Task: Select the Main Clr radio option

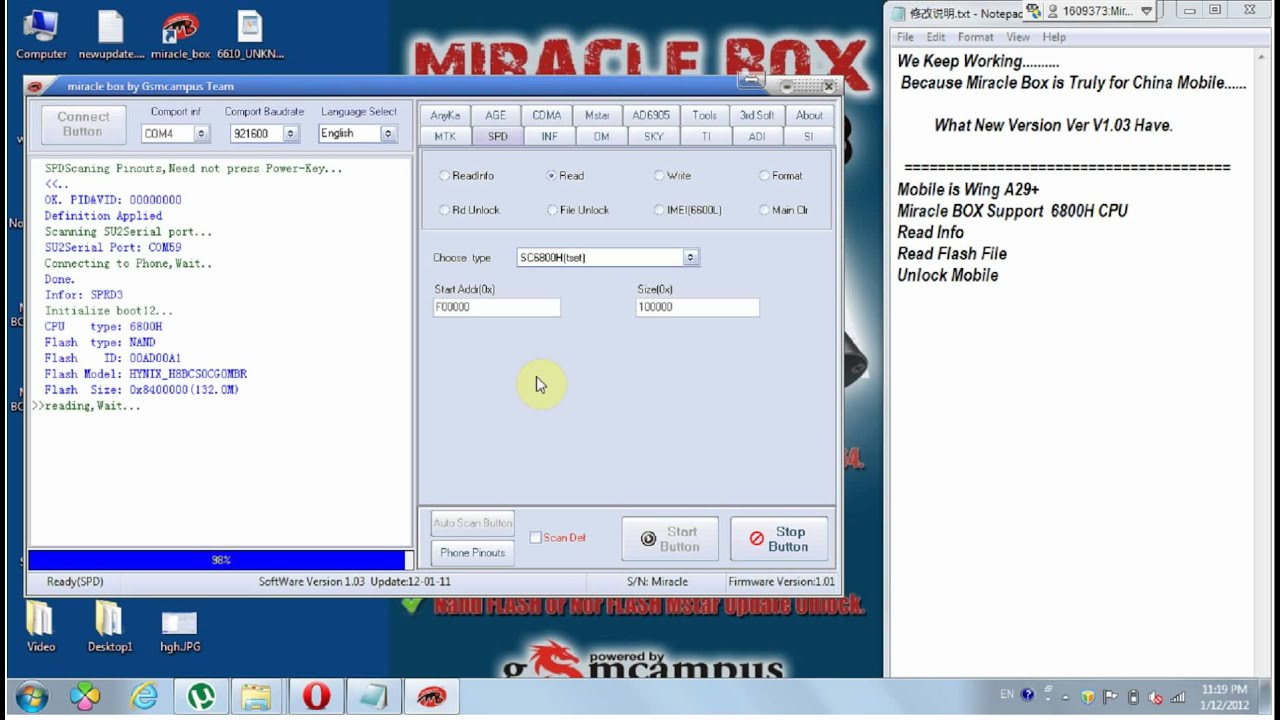Action: [783, 210]
